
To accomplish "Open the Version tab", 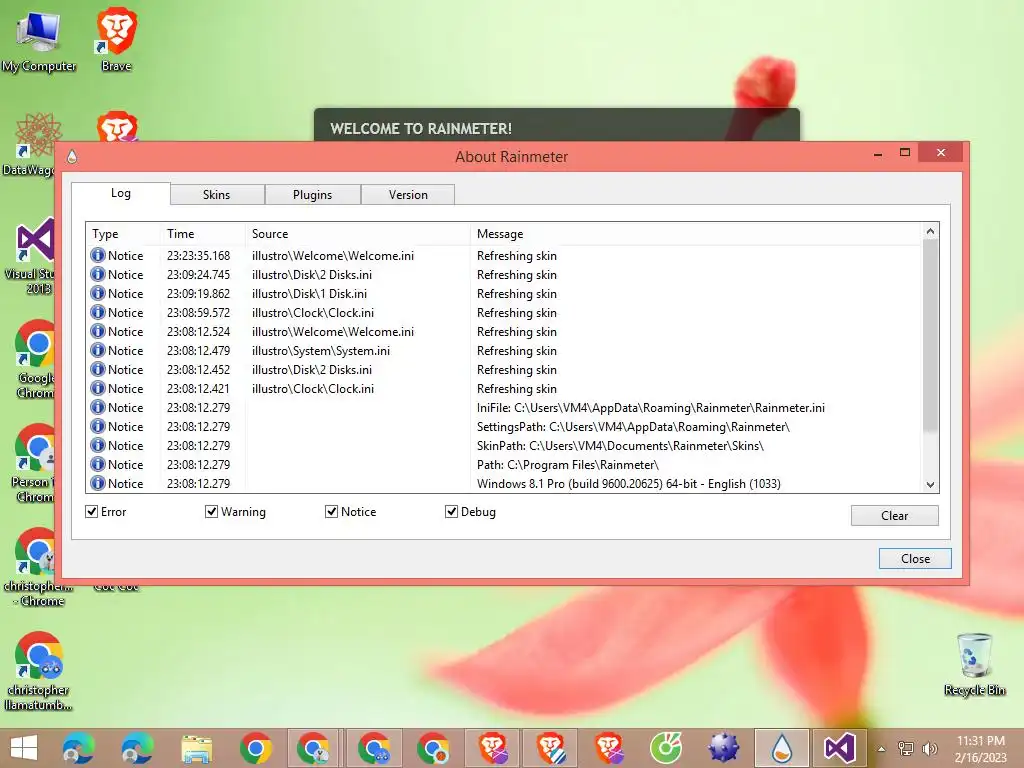I will click(x=408, y=195).
